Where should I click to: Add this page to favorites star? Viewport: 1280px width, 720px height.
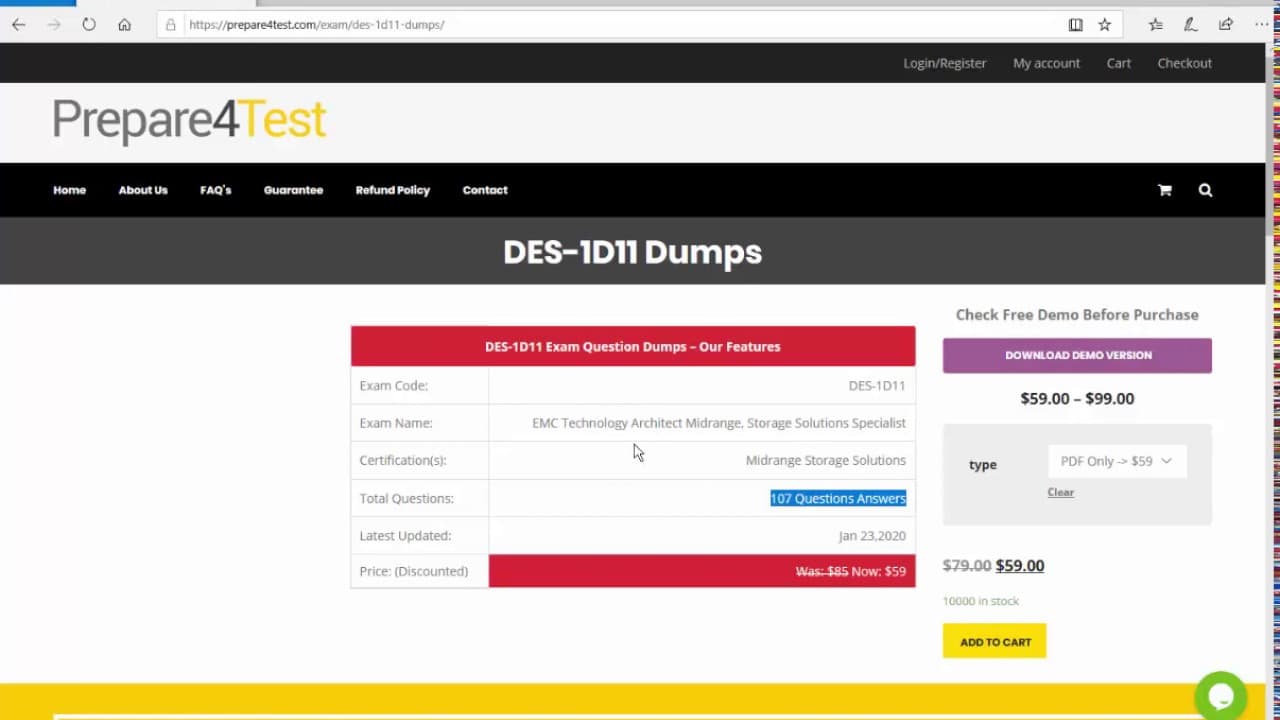point(1104,24)
